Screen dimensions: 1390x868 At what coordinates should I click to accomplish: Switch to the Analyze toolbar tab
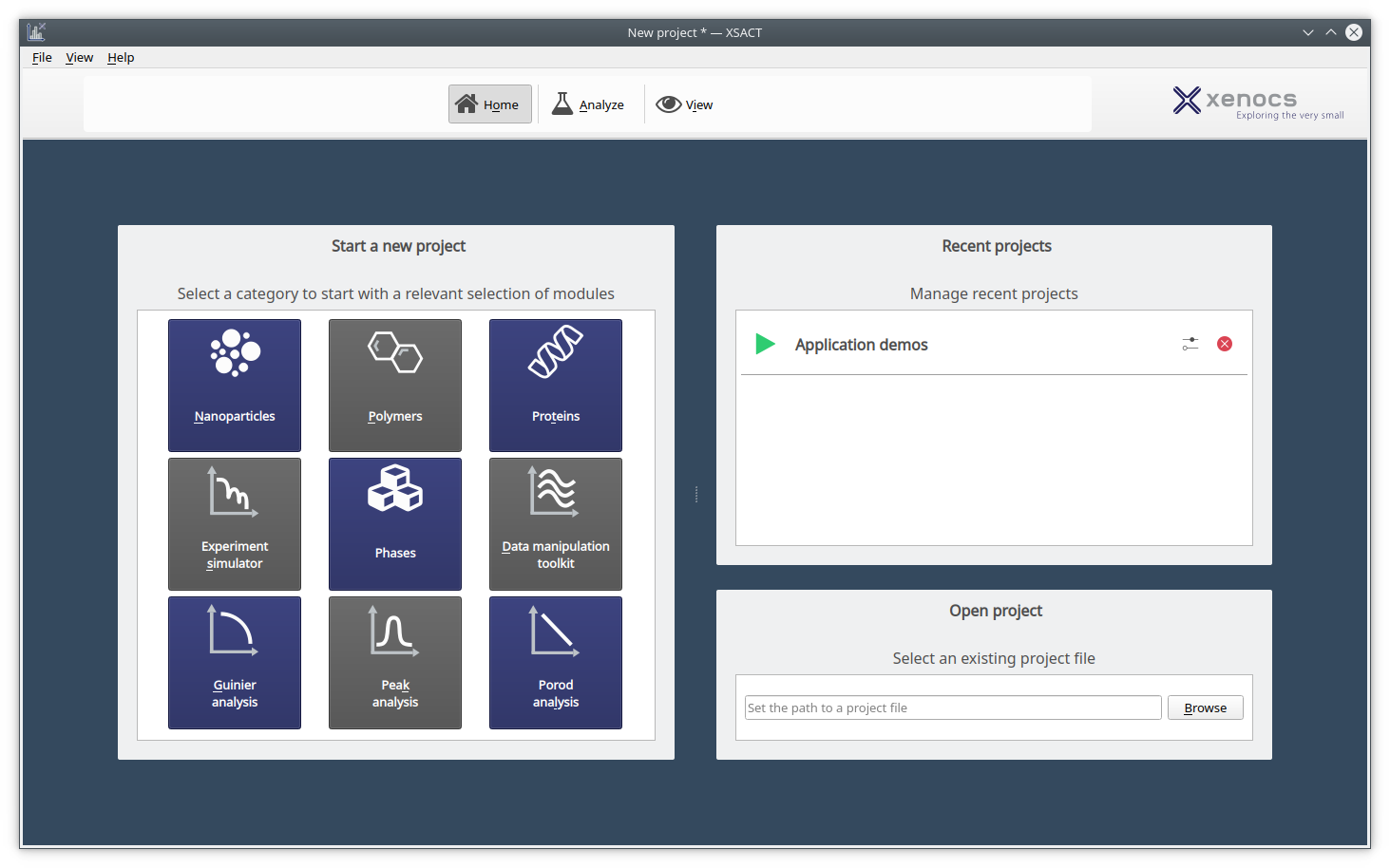589,104
